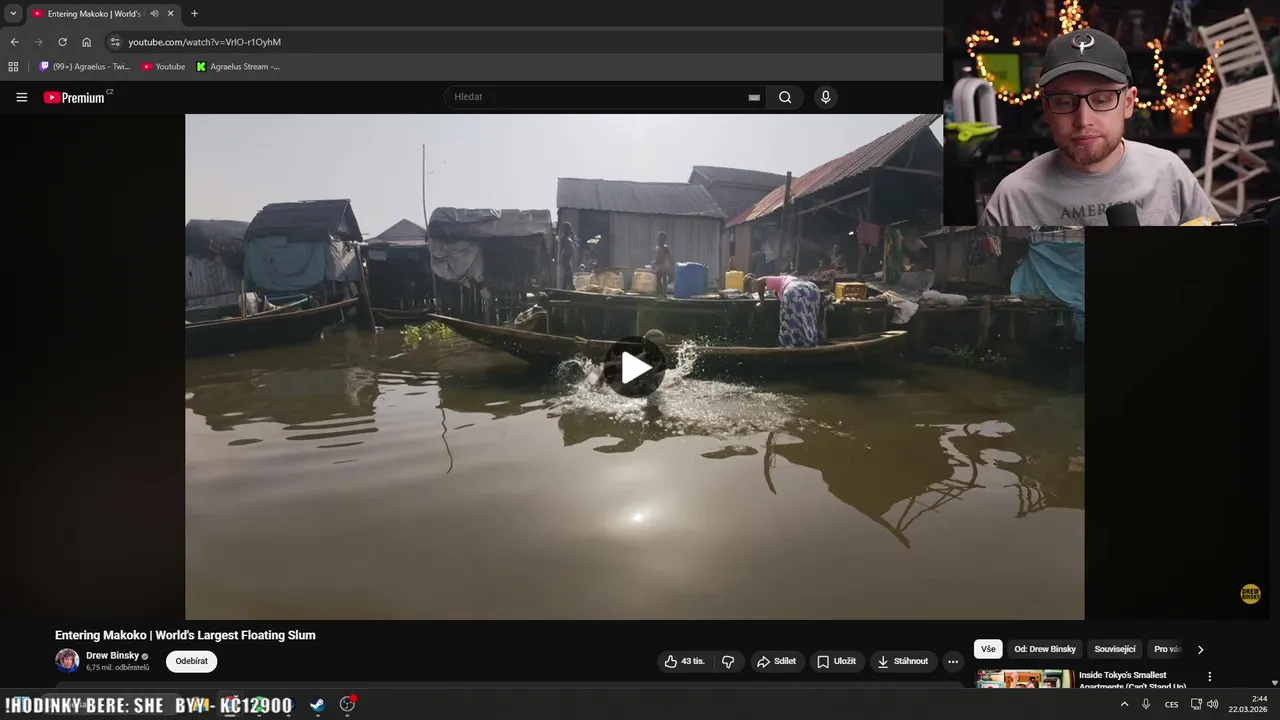The image size is (1280, 720).
Task: Open options menu for Inside Tokyo's video
Action: tap(1209, 677)
